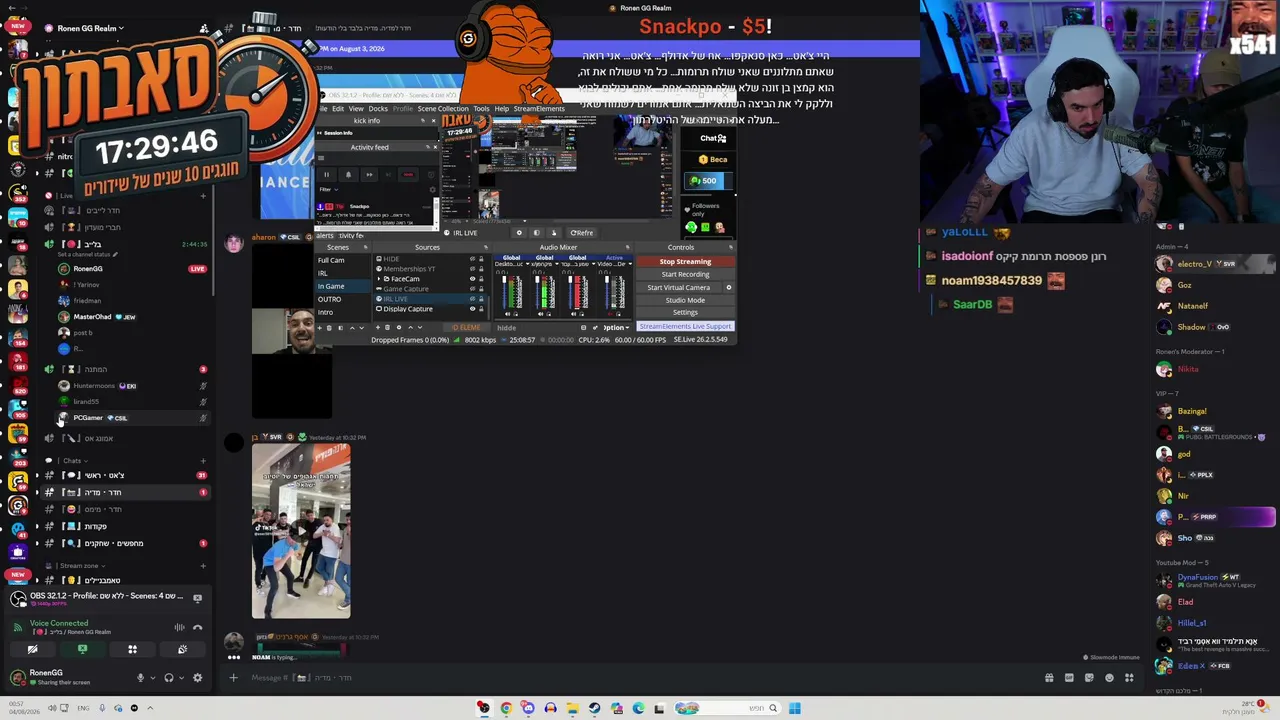Expand the FaceCam source group
This screenshot has height=720, width=1280.
pos(379,279)
